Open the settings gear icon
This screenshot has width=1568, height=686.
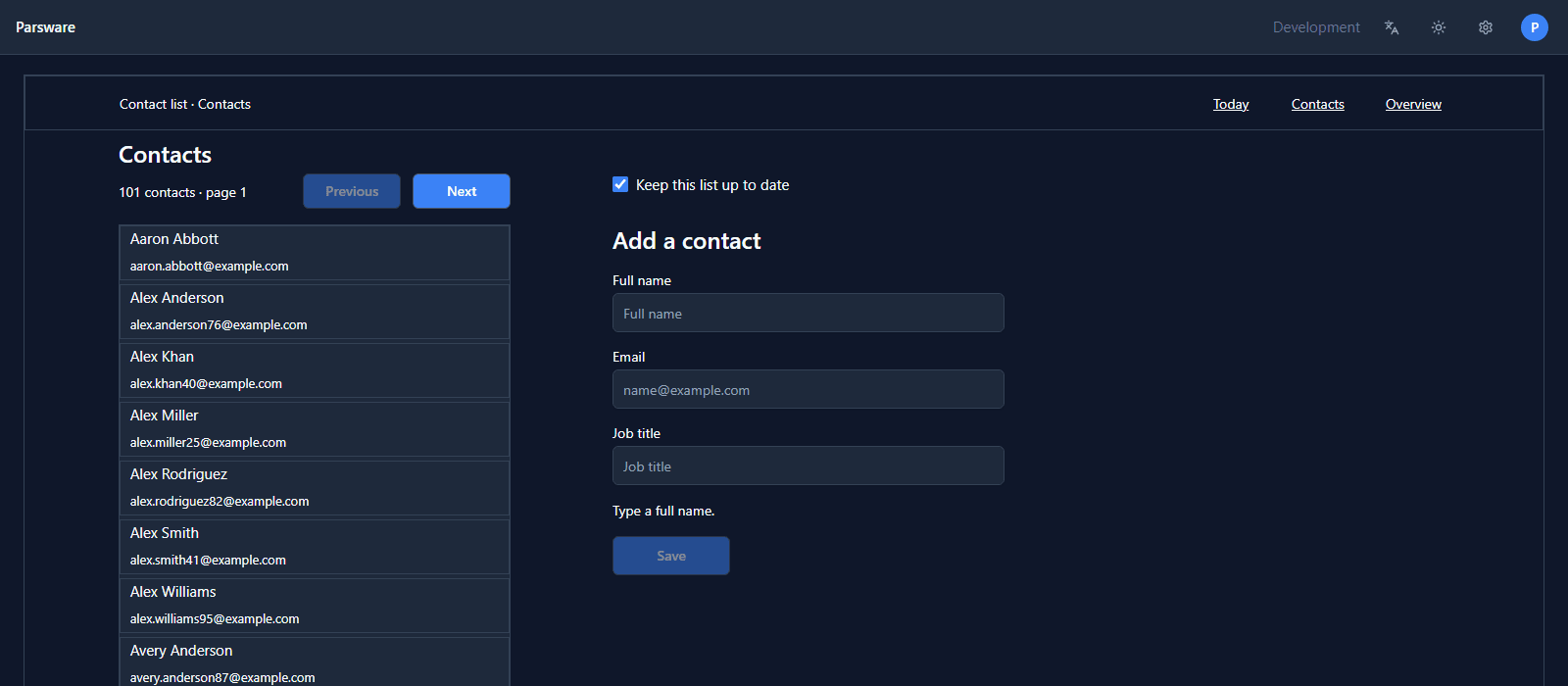tap(1486, 27)
